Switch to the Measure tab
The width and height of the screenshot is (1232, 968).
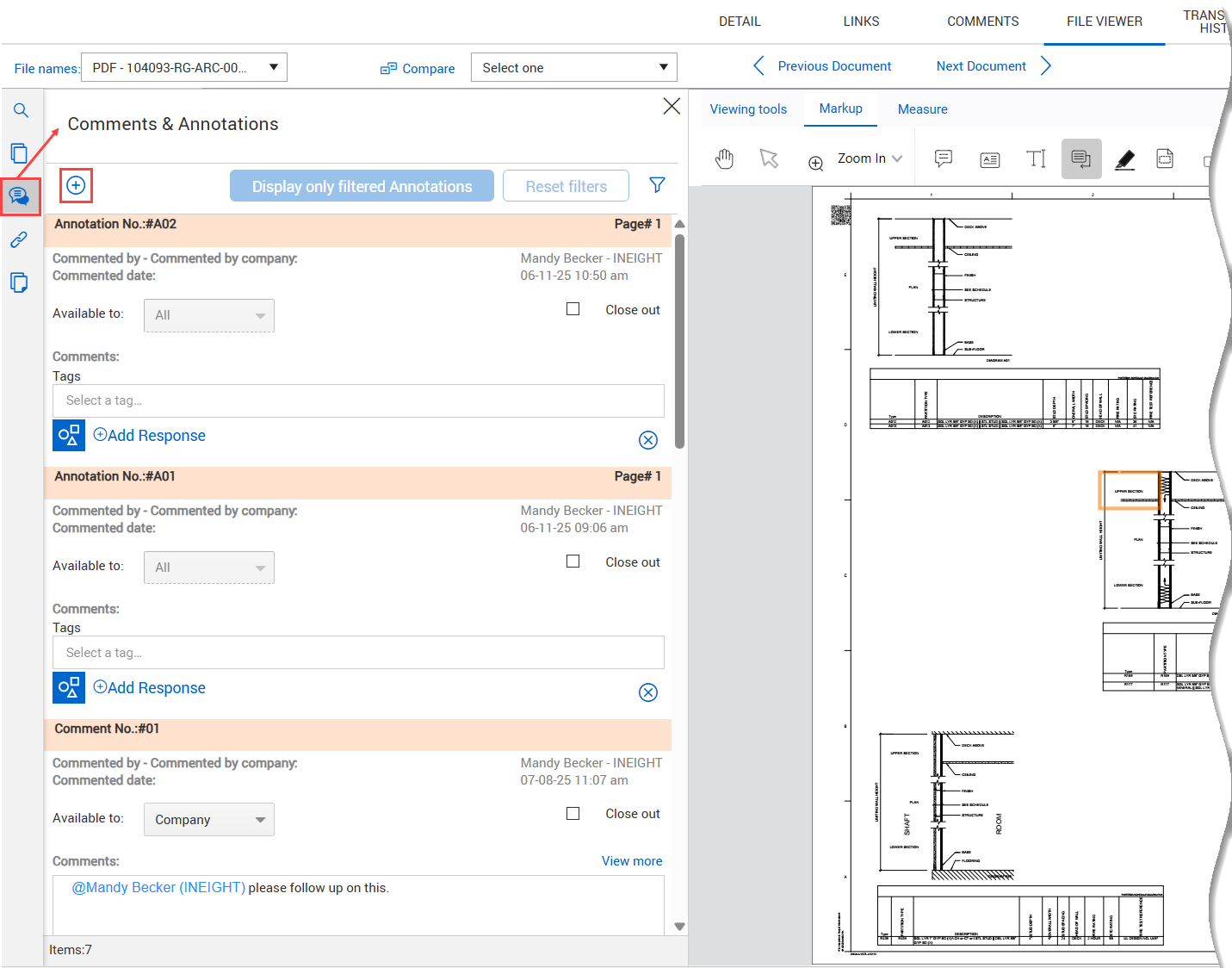[922, 109]
